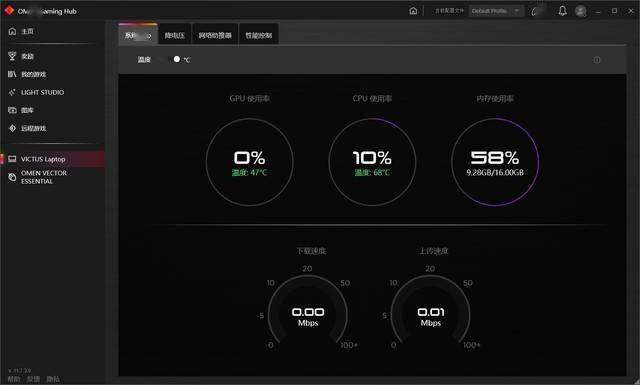Click the GPU usage 0% gauge
Viewport: 640px width, 385px height.
click(x=249, y=162)
